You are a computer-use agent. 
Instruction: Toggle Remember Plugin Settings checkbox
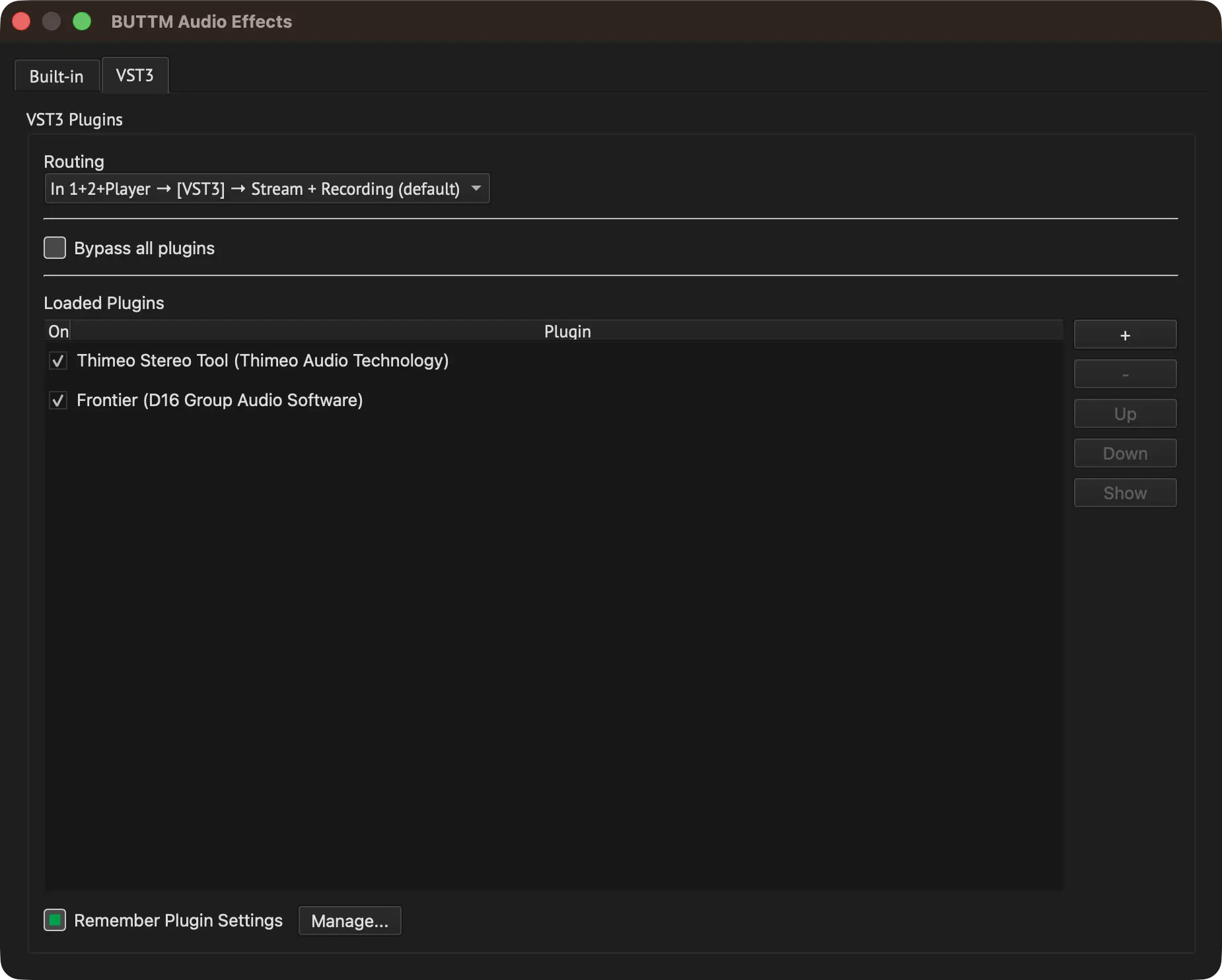(x=55, y=920)
